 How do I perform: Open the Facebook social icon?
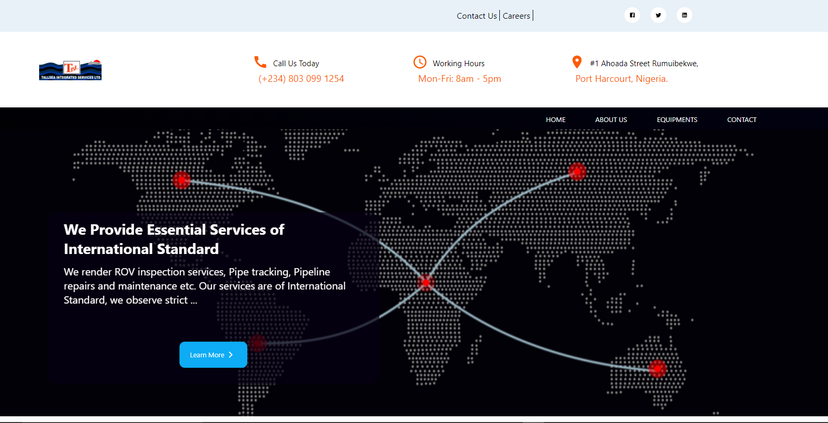(x=632, y=15)
